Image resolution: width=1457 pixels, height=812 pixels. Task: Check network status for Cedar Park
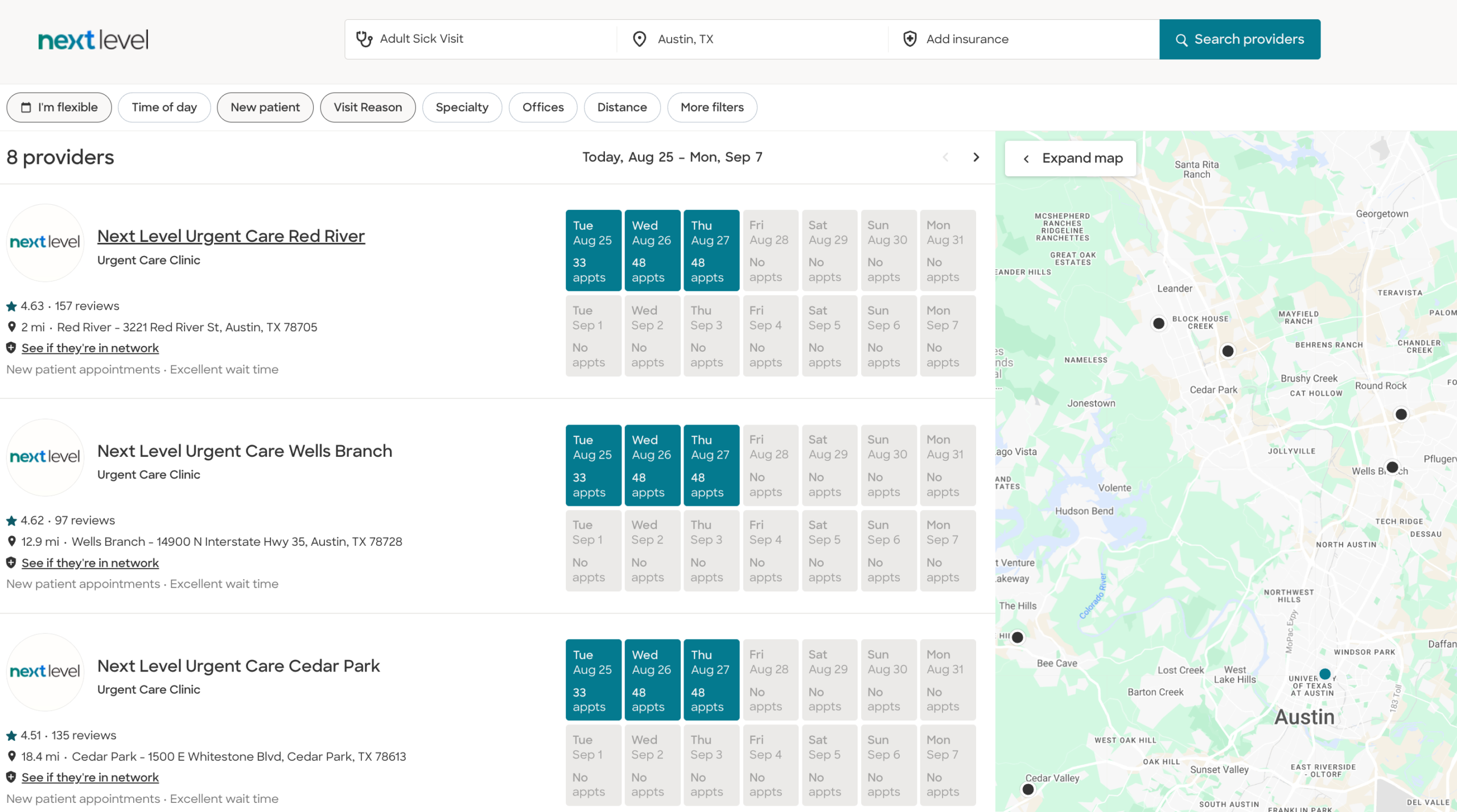click(x=90, y=777)
